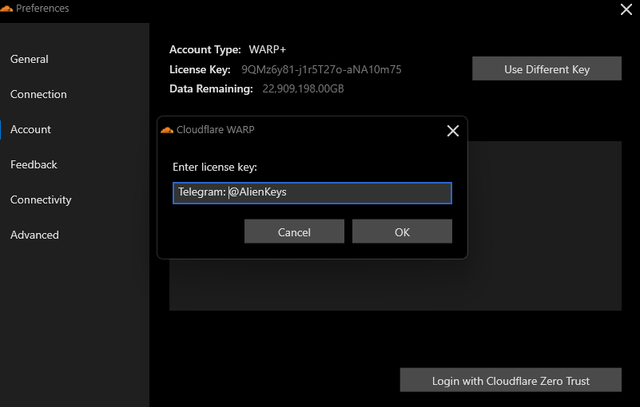Click the Enter license key label
The width and height of the screenshot is (640, 407).
click(x=215, y=167)
